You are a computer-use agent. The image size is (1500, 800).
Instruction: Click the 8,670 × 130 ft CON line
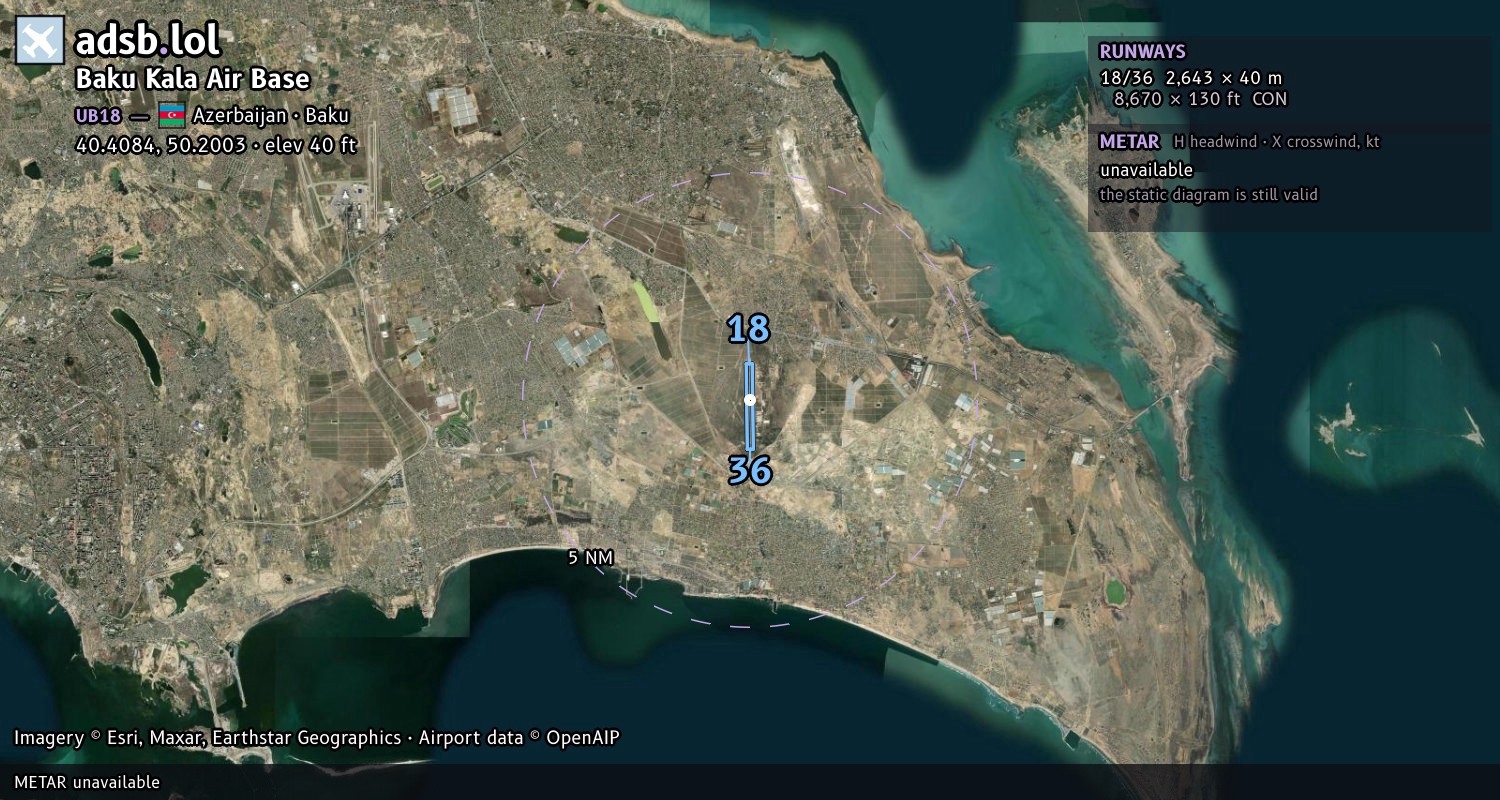point(1200,99)
